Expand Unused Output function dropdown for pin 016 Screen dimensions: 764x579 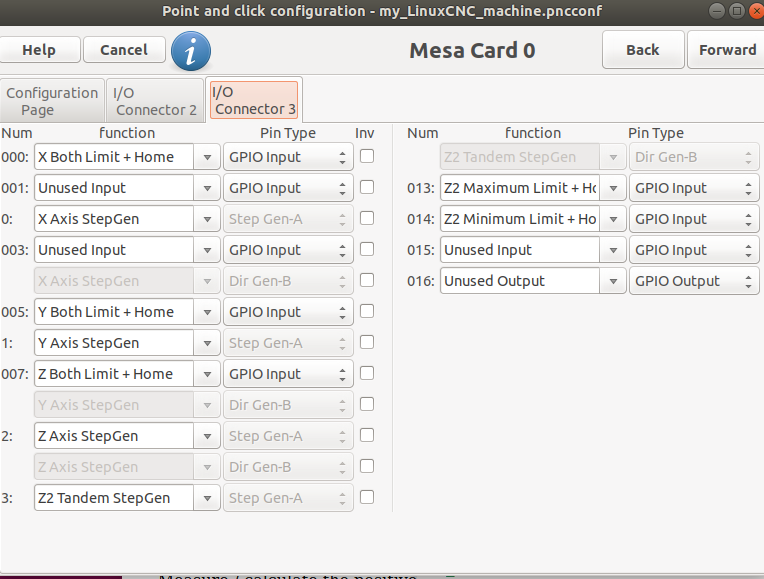click(x=613, y=281)
